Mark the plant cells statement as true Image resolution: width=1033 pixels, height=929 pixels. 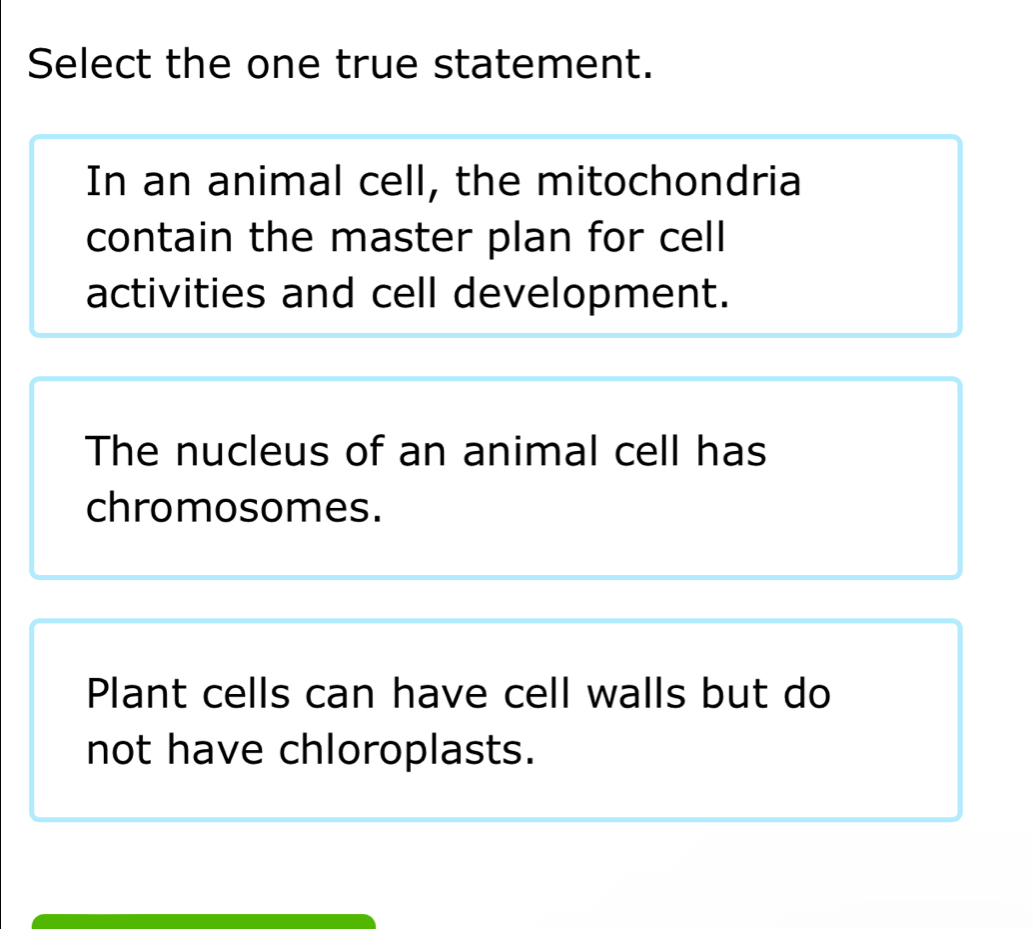[496, 720]
